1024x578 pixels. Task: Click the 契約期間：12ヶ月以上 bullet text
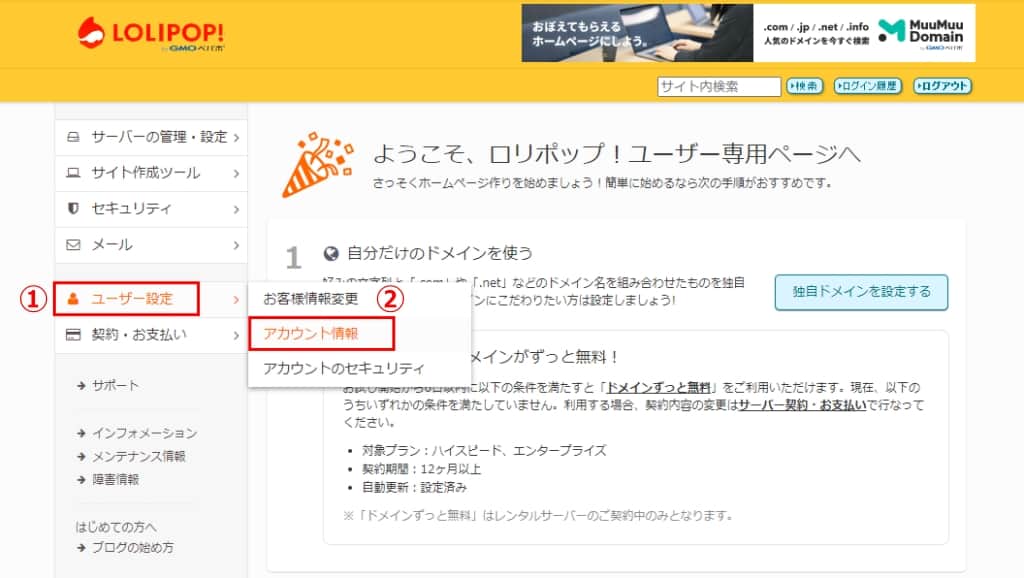[x=422, y=469]
